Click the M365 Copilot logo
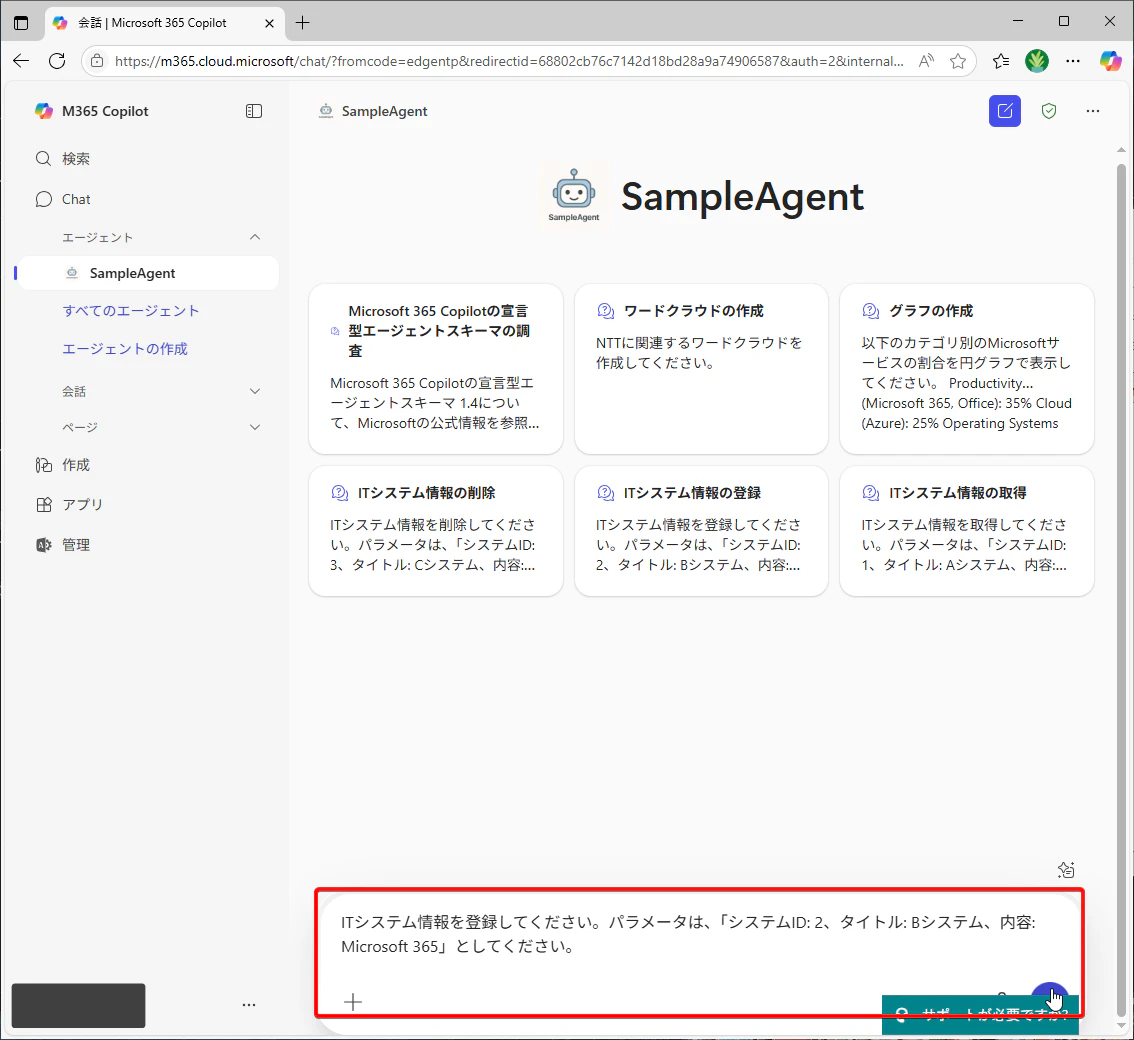Screen dimensions: 1134x1040 pyautogui.click(x=44, y=111)
